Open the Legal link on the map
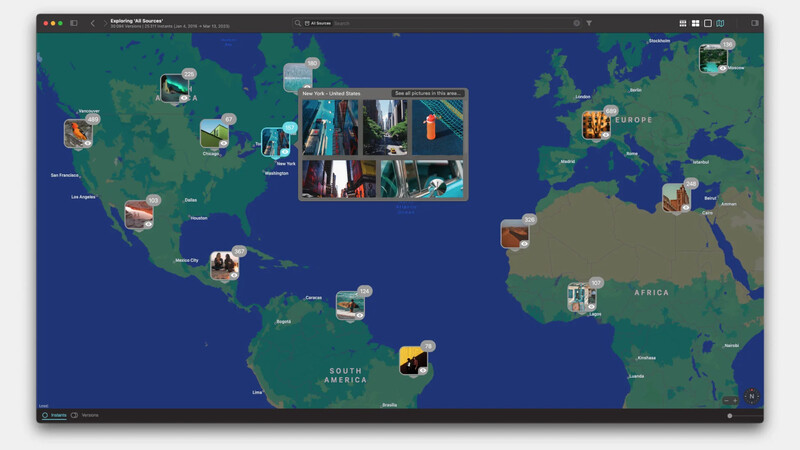Screen dimensions: 800x450 (43, 406)
